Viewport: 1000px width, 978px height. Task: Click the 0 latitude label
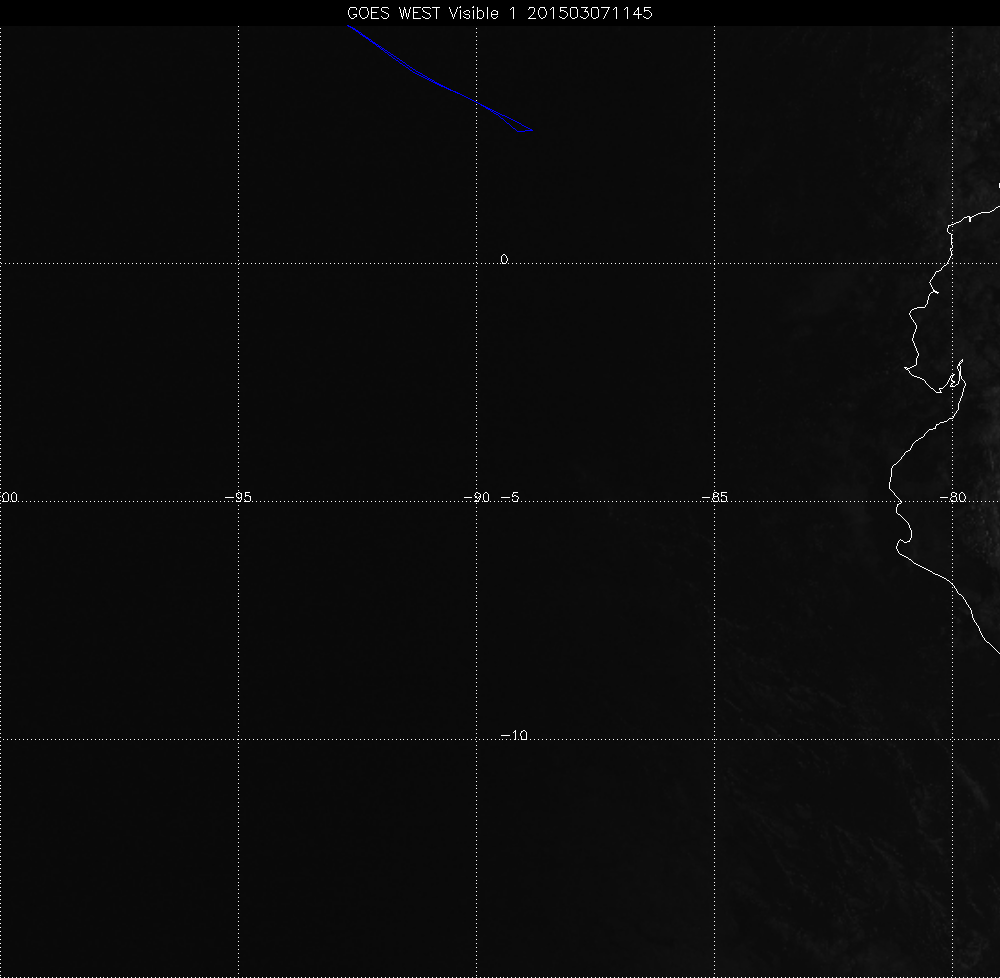tap(504, 259)
